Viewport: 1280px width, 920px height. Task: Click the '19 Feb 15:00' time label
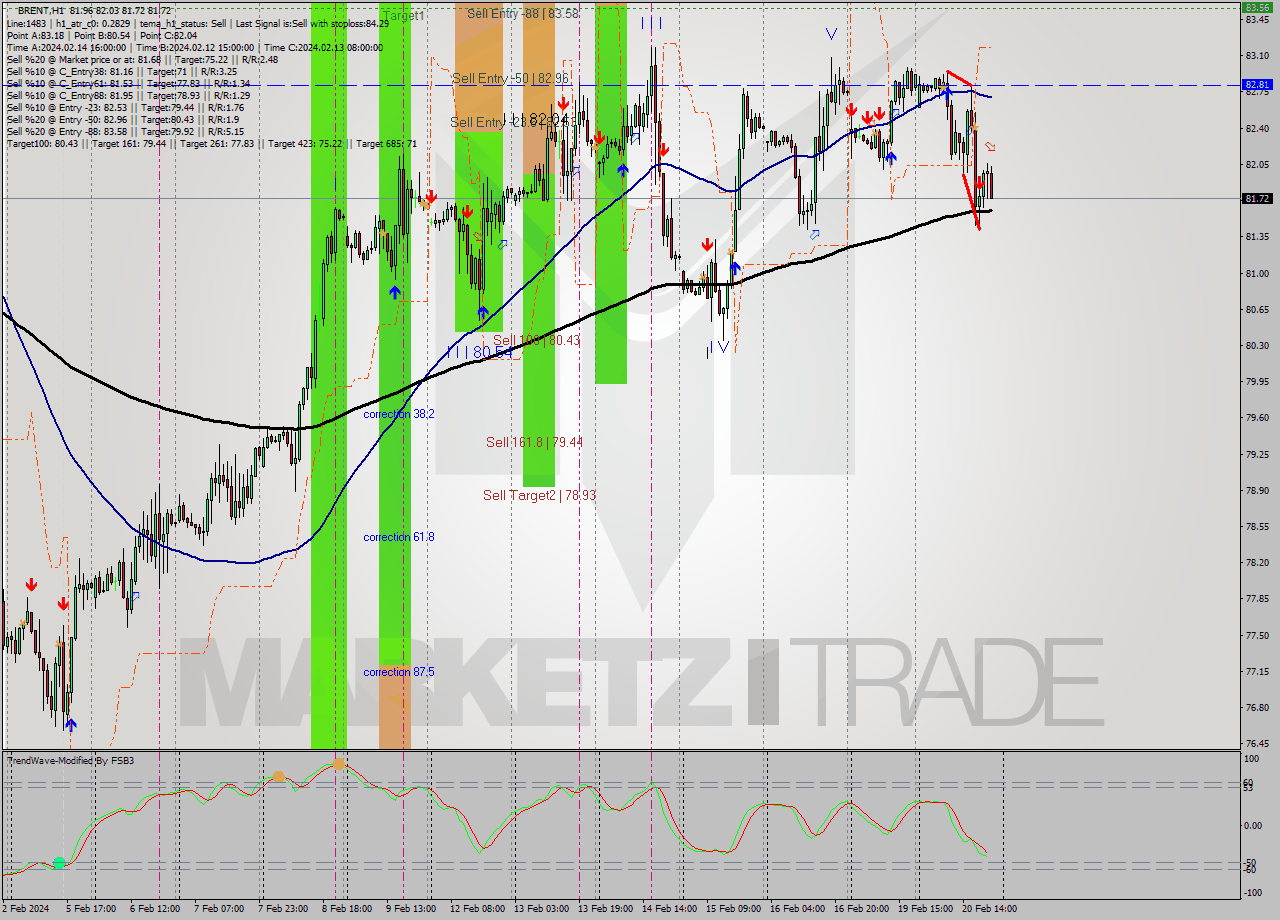[925, 909]
